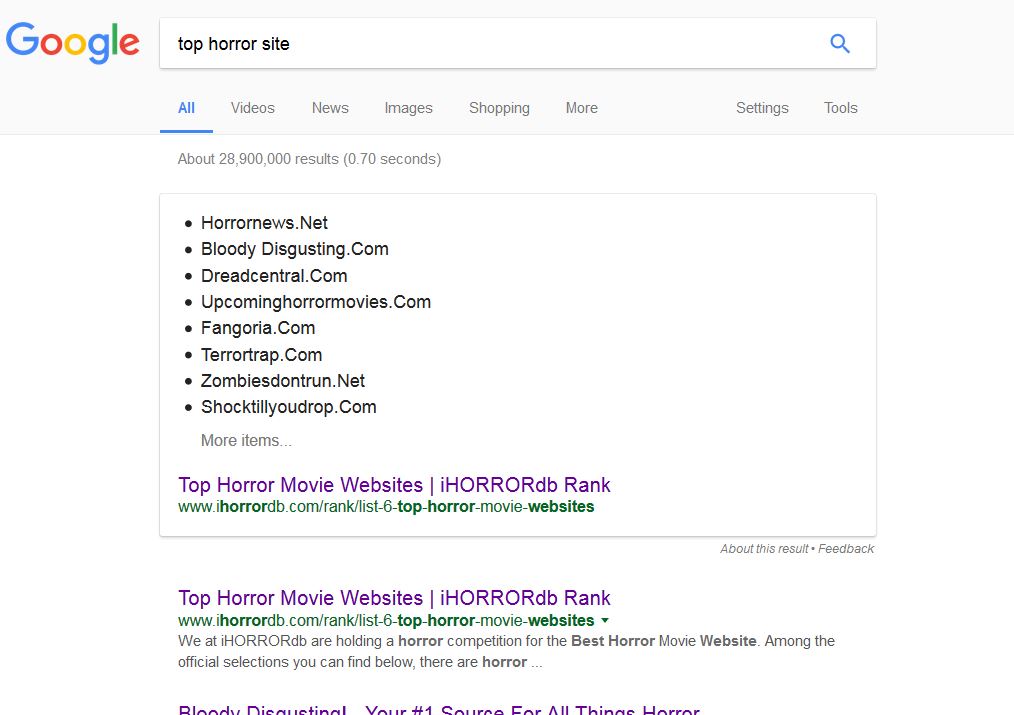Open the Settings menu
This screenshot has height=715, width=1014.
tap(762, 108)
